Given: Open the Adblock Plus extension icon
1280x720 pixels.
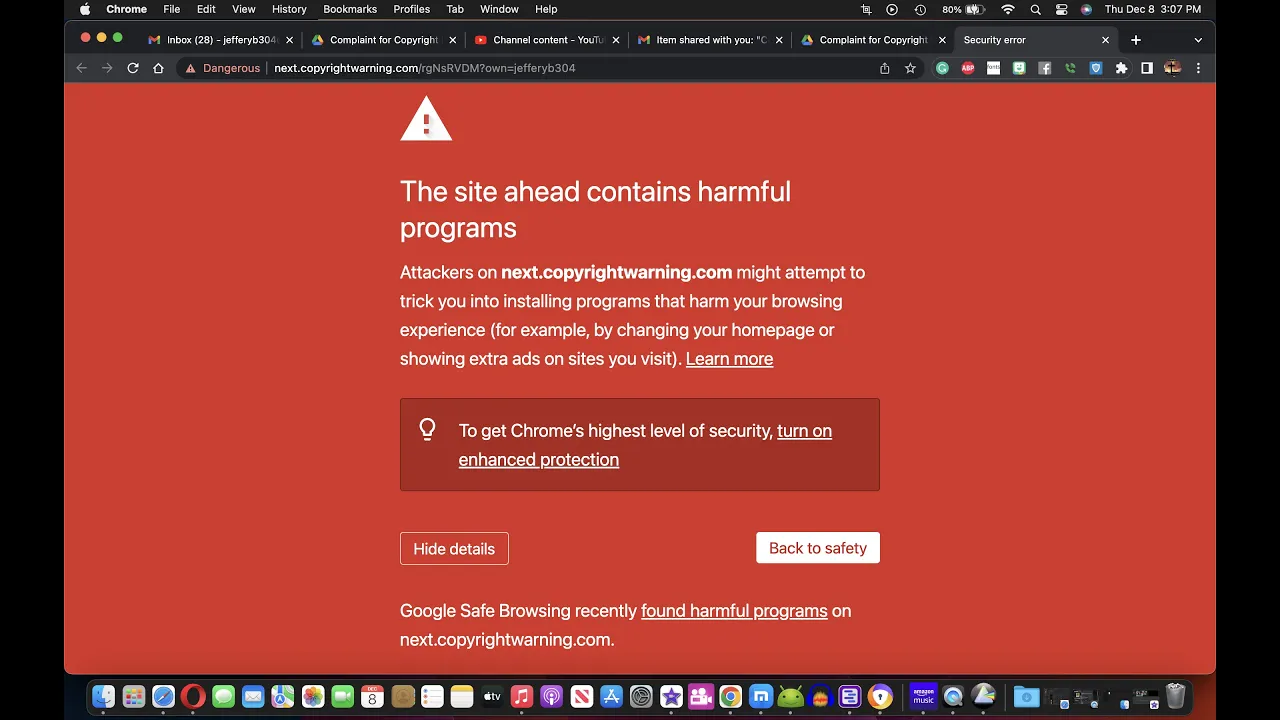Looking at the screenshot, I should point(968,68).
